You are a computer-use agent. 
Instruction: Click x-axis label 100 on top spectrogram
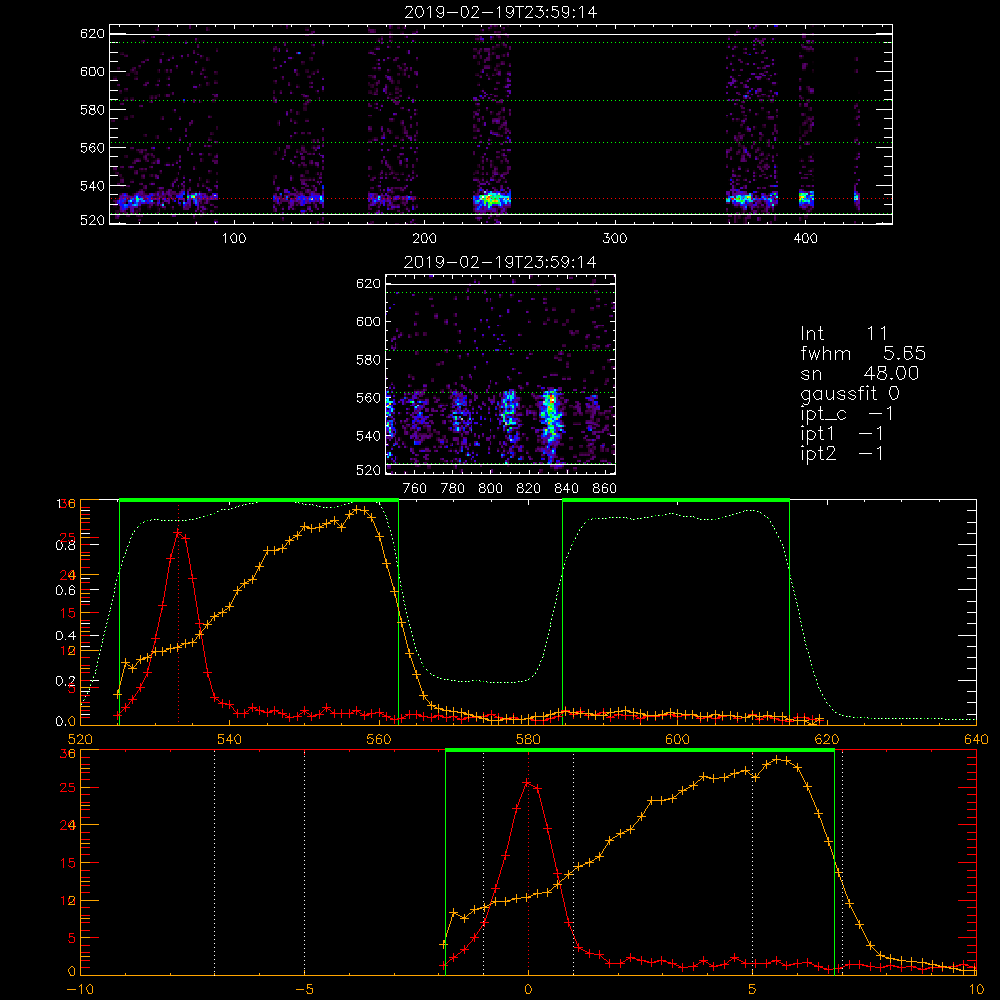[x=234, y=238]
